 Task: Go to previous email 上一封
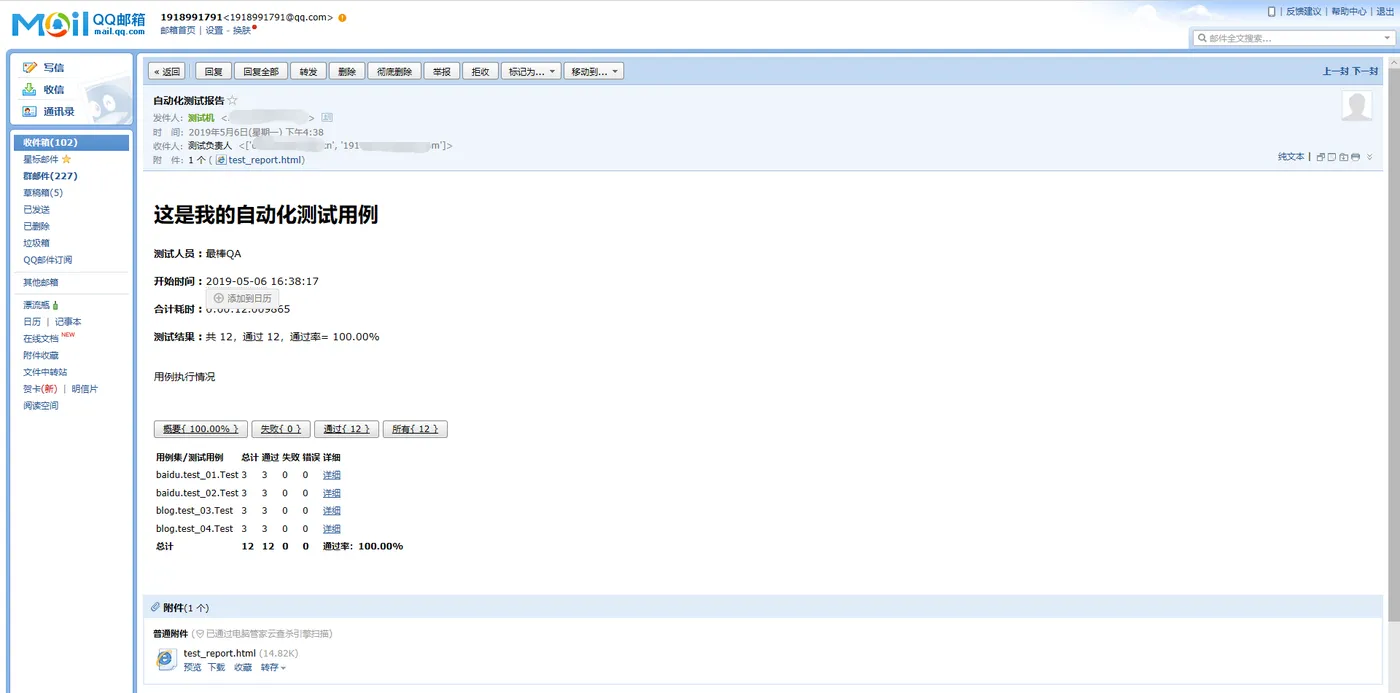pyautogui.click(x=1336, y=71)
